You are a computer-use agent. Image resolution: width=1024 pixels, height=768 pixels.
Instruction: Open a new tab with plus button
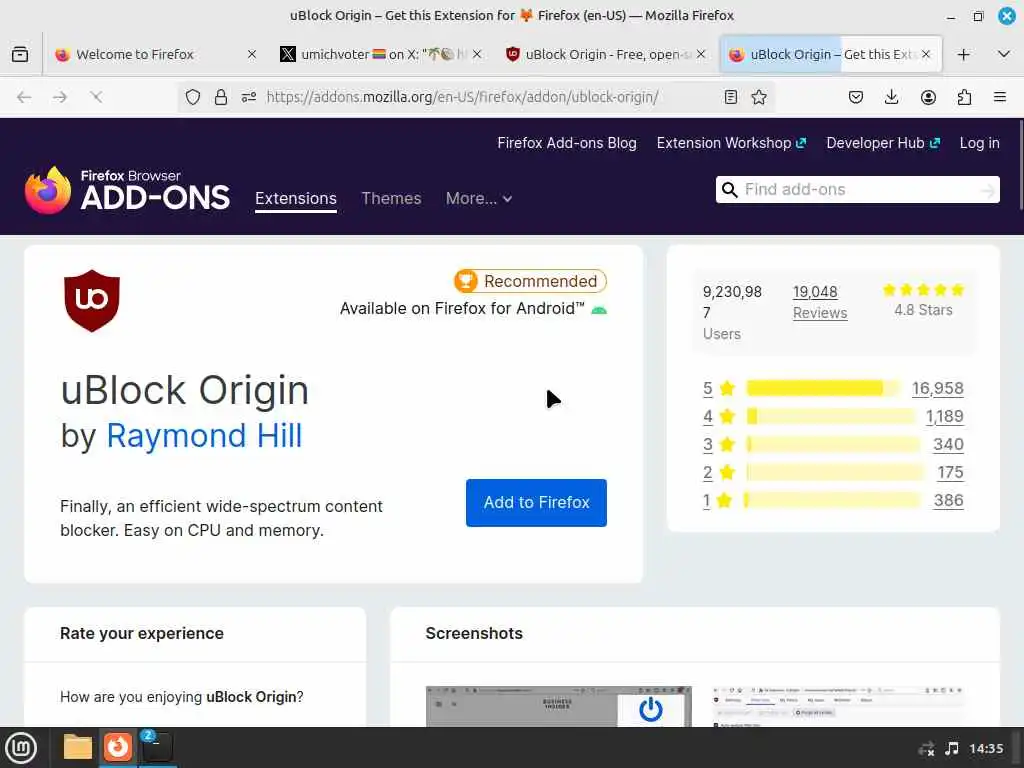(963, 54)
